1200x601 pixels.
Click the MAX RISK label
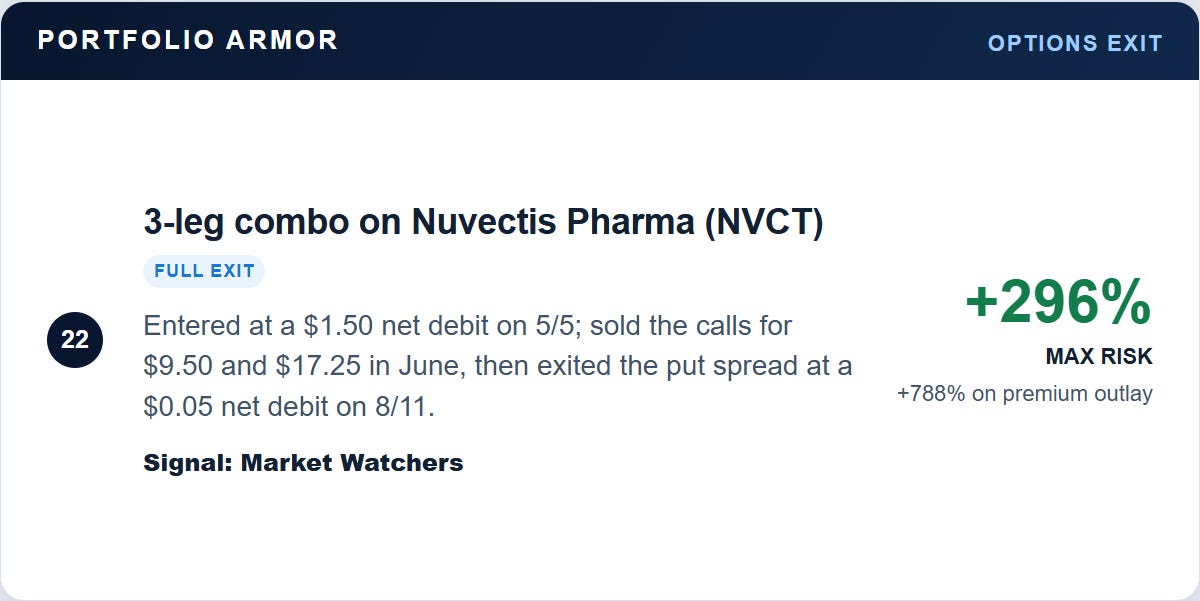pyautogui.click(x=1099, y=356)
